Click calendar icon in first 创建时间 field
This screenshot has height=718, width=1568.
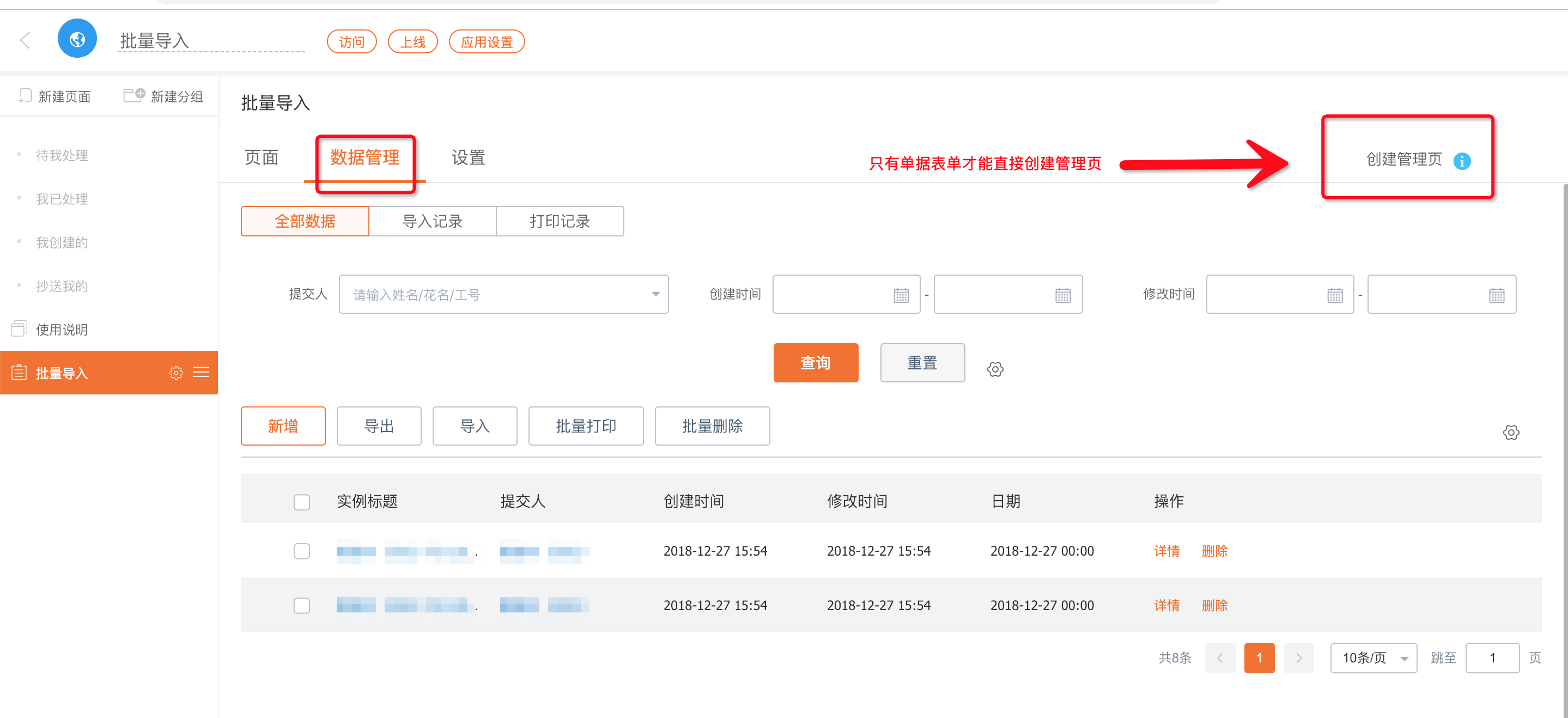[901, 295]
